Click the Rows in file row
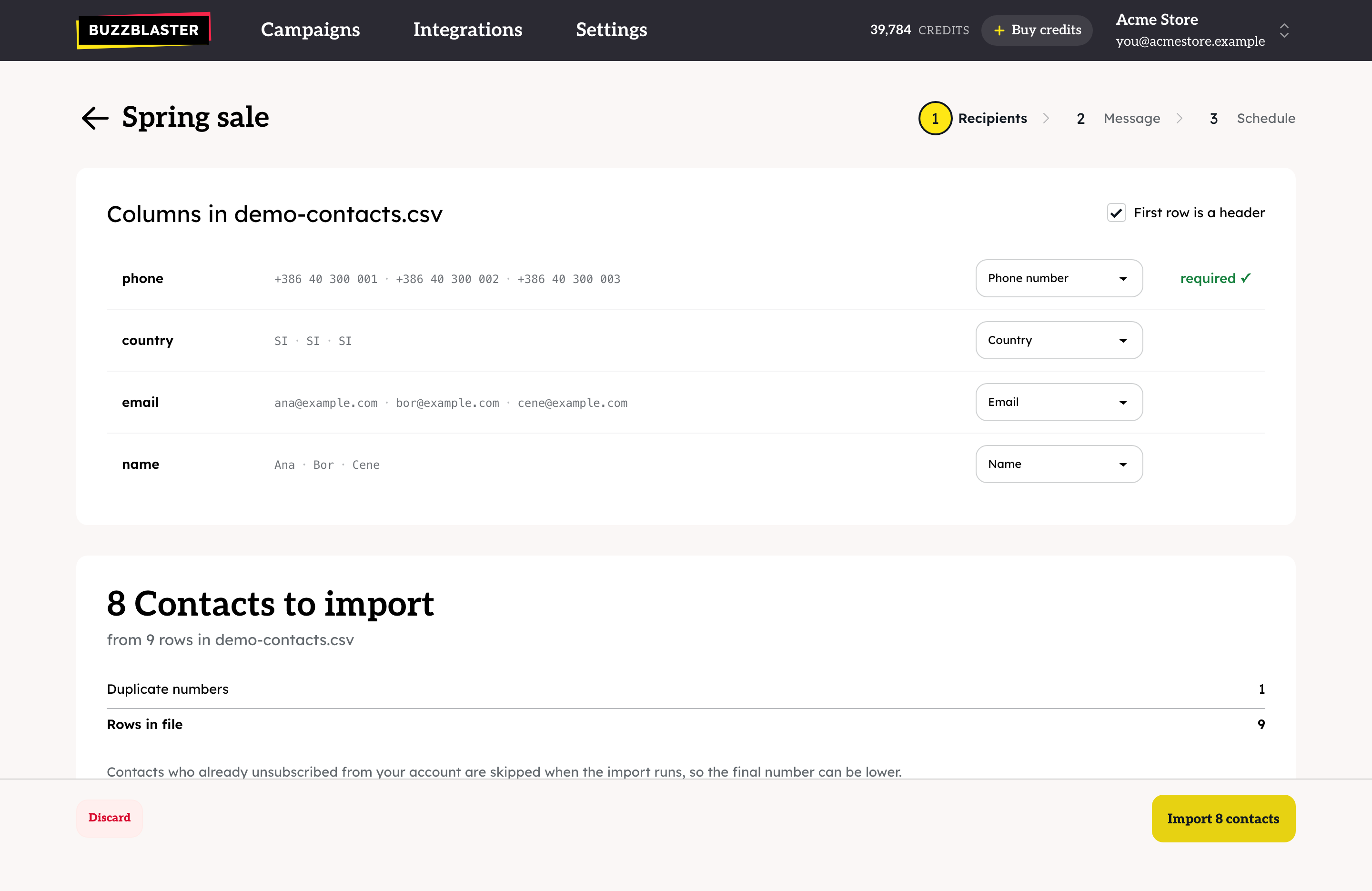Viewport: 1372px width, 891px height. coord(686,724)
